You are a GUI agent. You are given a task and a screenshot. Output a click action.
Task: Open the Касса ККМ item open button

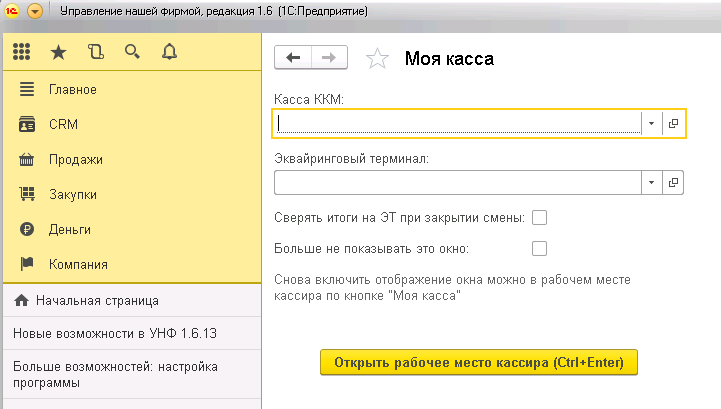point(673,123)
